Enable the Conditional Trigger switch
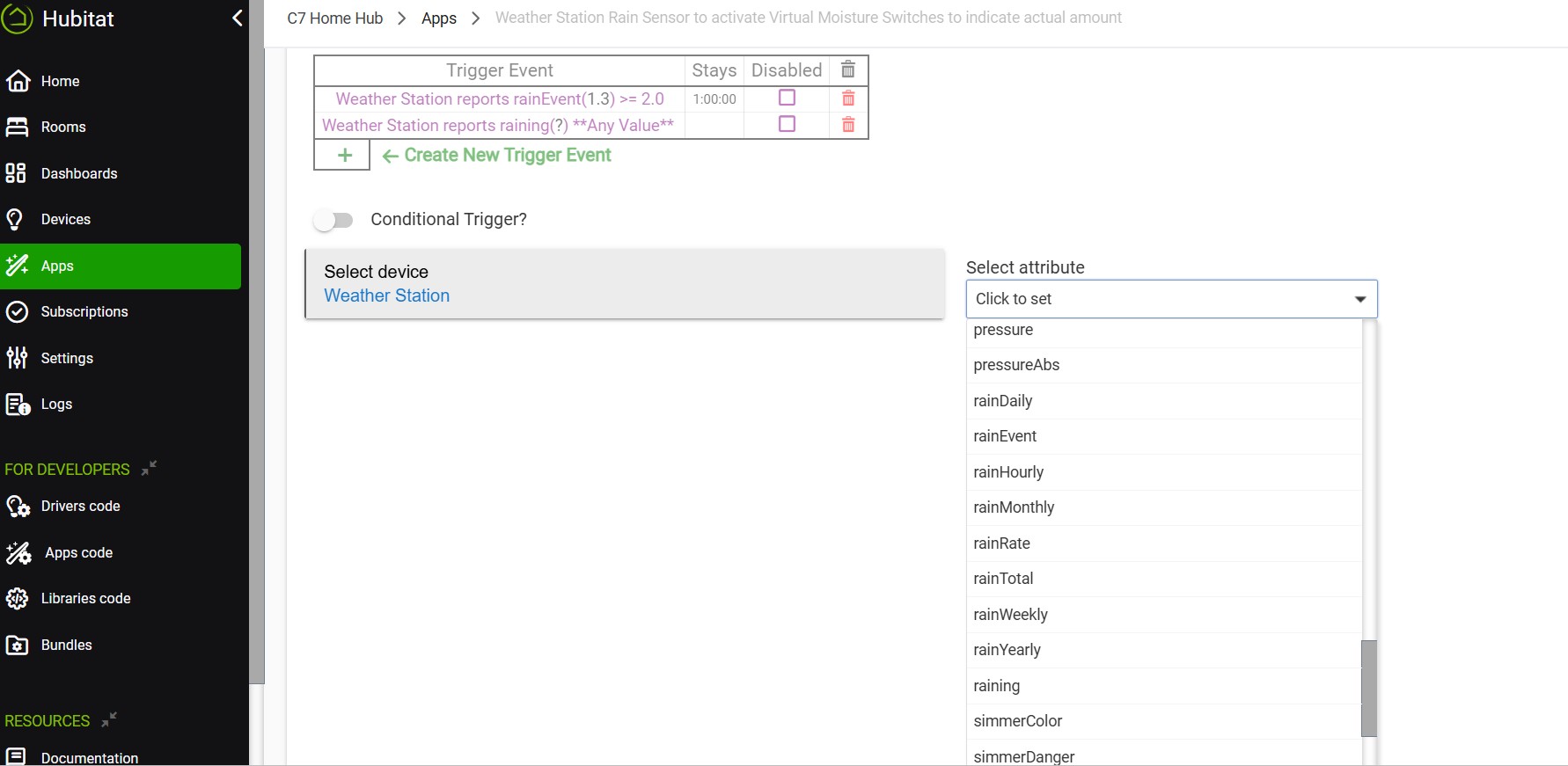The width and height of the screenshot is (1568, 766). [333, 220]
